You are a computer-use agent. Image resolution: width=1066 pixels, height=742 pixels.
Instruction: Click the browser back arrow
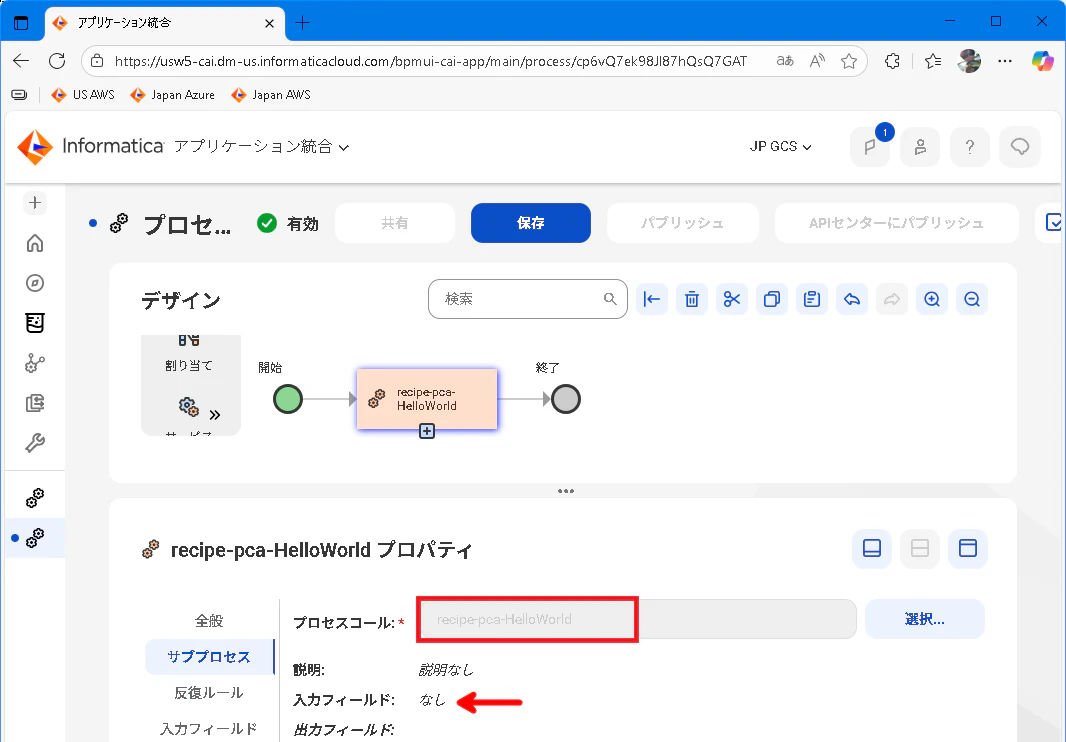(x=21, y=61)
